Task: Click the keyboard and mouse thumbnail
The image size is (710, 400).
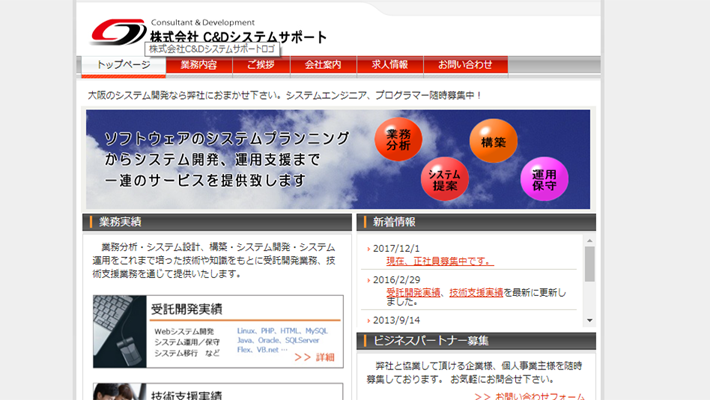Action: pos(120,332)
